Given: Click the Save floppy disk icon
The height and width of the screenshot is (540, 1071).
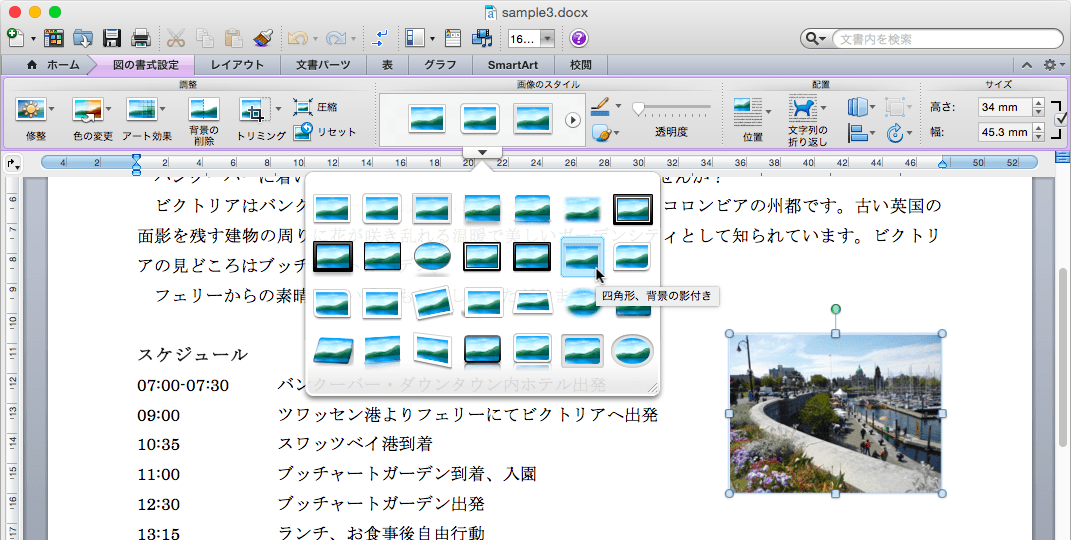Looking at the screenshot, I should pyautogui.click(x=112, y=39).
